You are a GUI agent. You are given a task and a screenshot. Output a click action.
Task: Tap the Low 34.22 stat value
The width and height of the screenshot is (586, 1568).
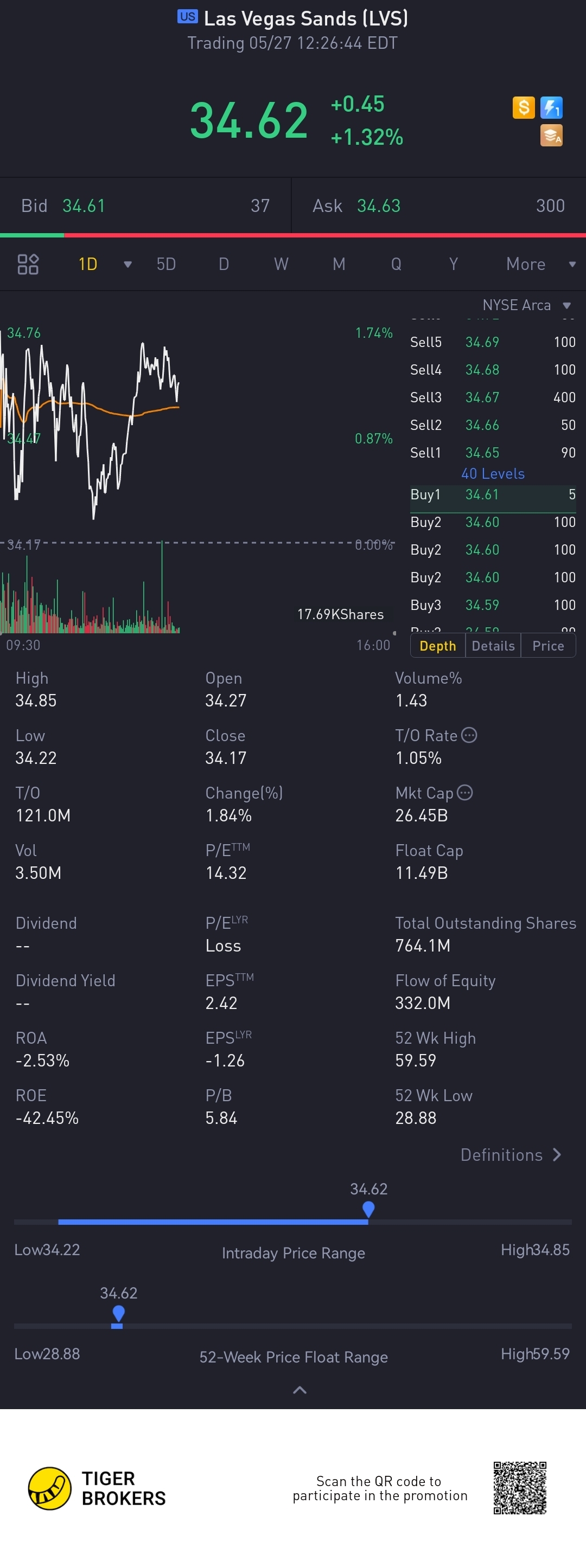coord(36,758)
